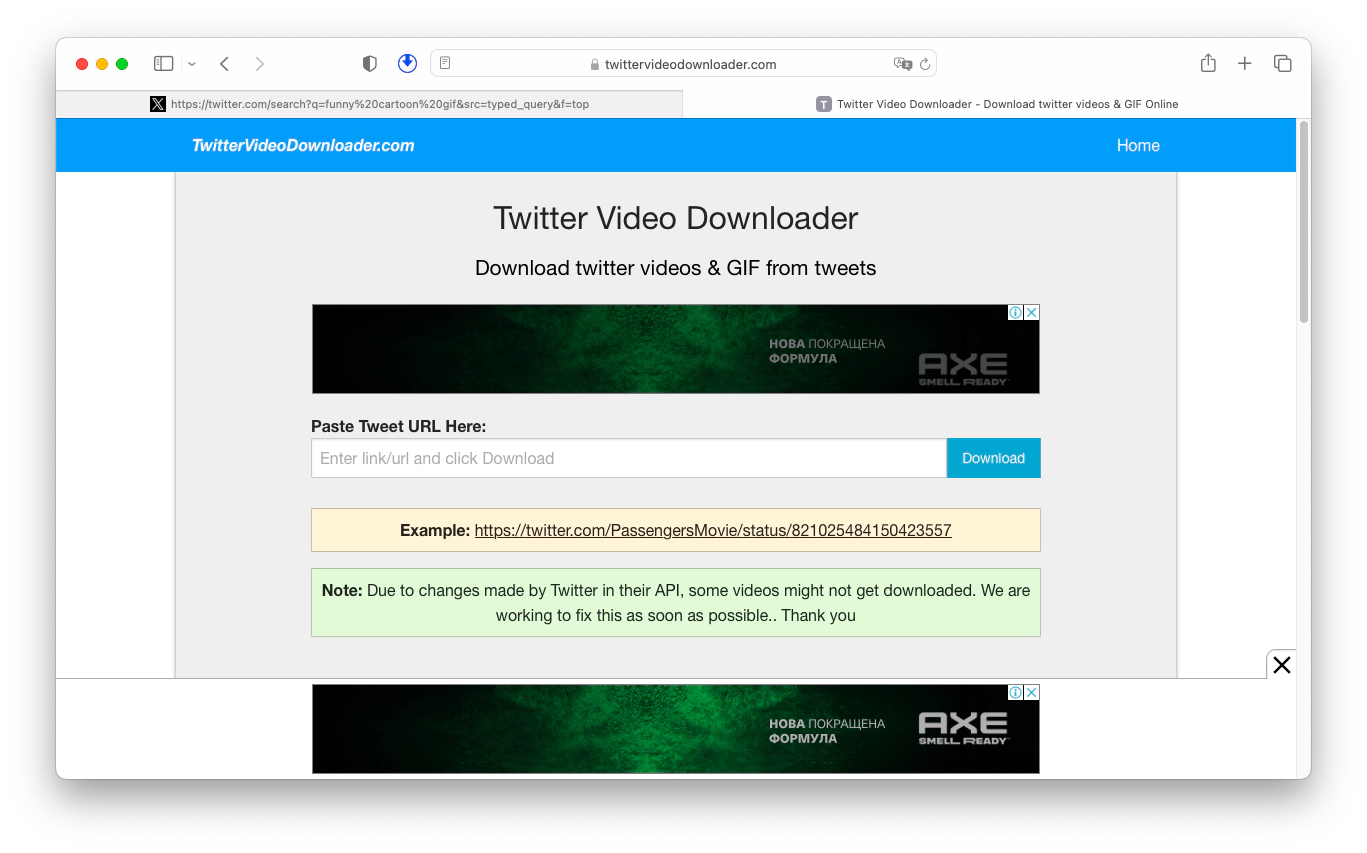Reload the page with refresh icon
This screenshot has height=853, width=1367.
[x=925, y=64]
